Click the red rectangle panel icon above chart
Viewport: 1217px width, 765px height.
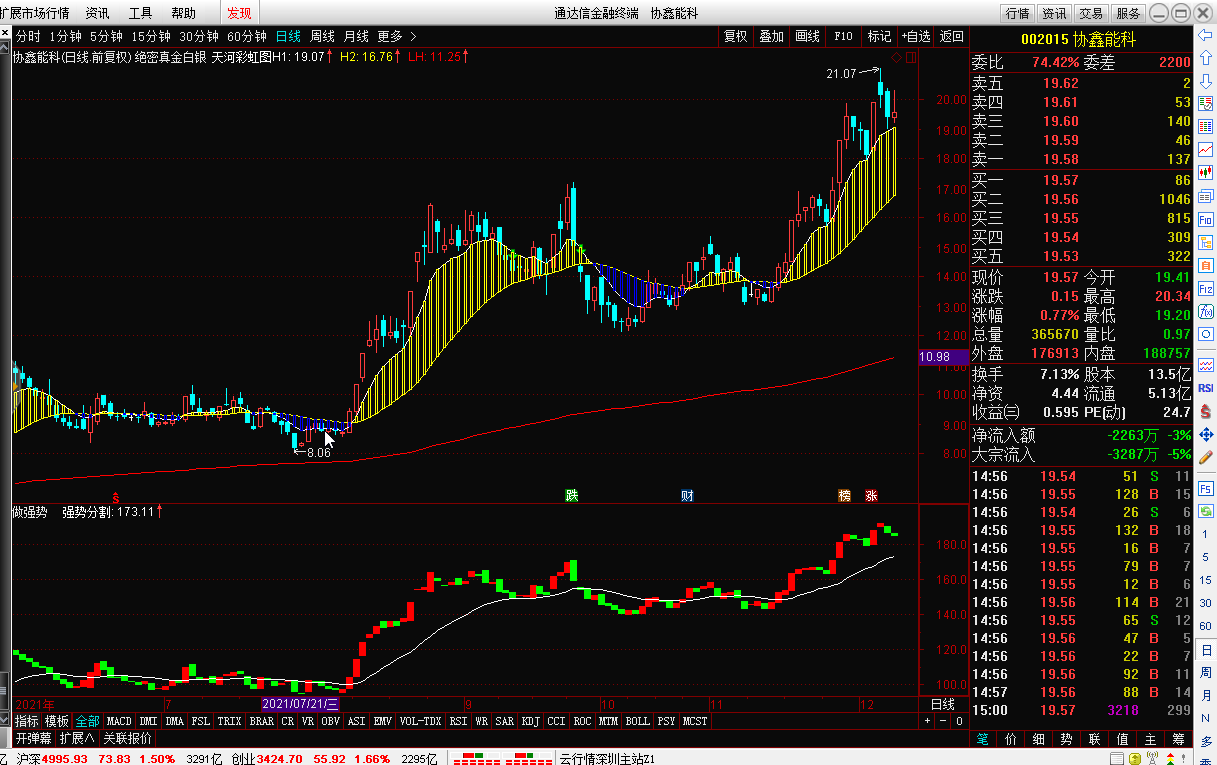click(910, 57)
